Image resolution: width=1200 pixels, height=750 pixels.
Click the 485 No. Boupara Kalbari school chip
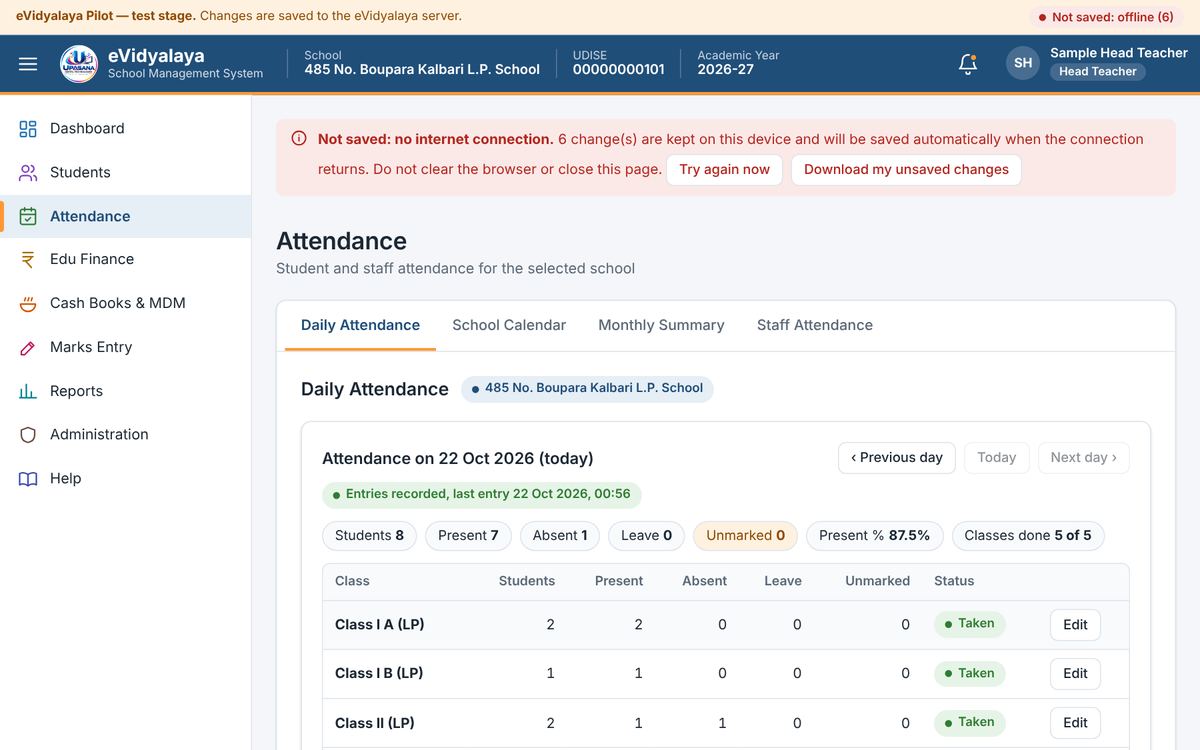pos(587,388)
